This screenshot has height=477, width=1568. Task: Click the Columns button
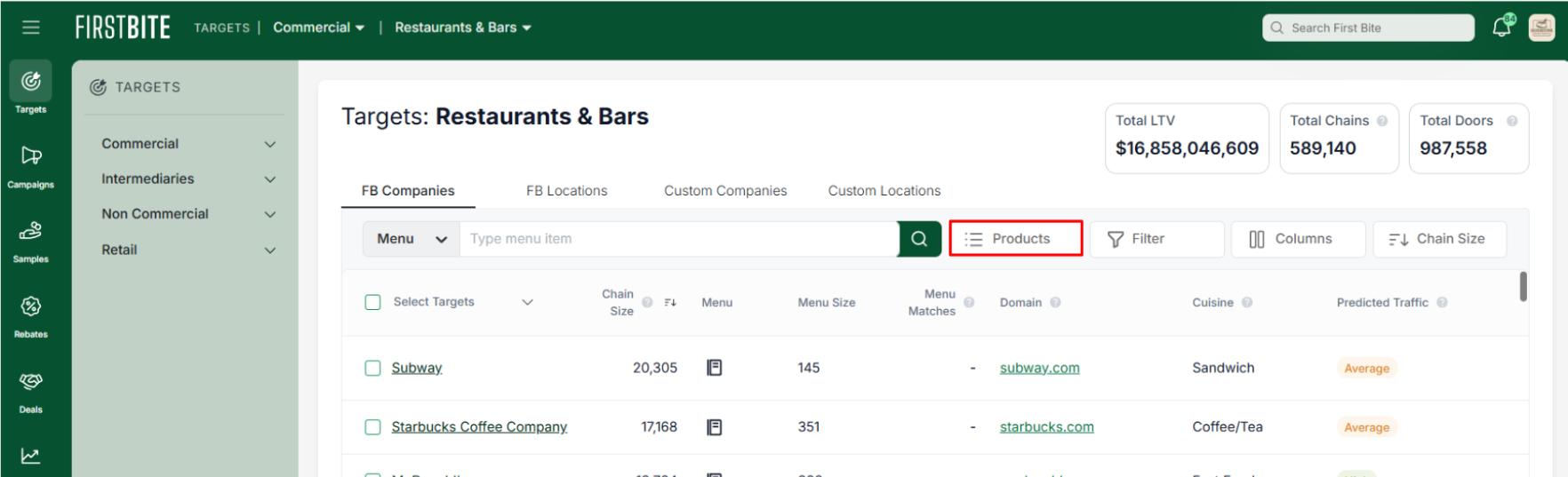(x=1298, y=239)
